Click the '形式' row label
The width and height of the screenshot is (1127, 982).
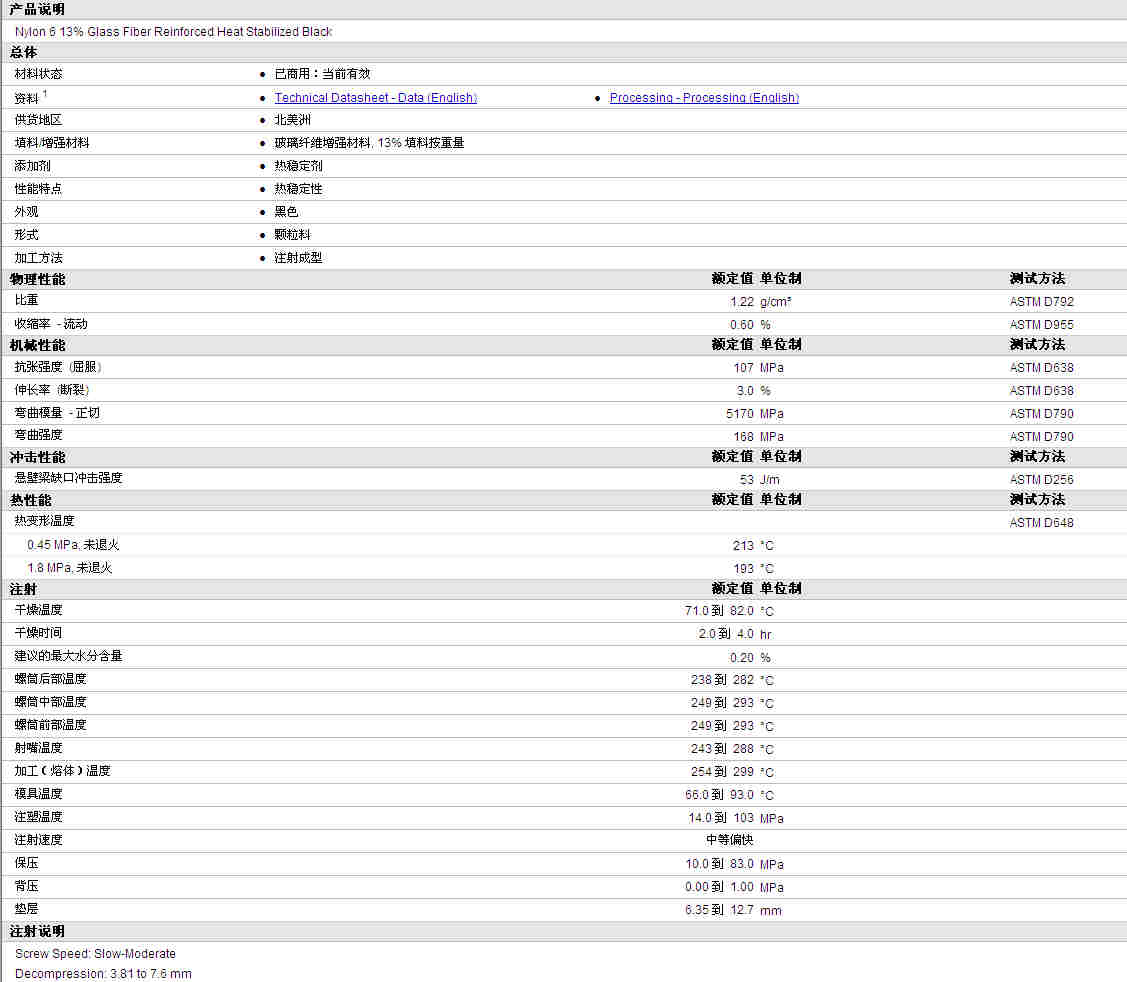pyautogui.click(x=26, y=235)
